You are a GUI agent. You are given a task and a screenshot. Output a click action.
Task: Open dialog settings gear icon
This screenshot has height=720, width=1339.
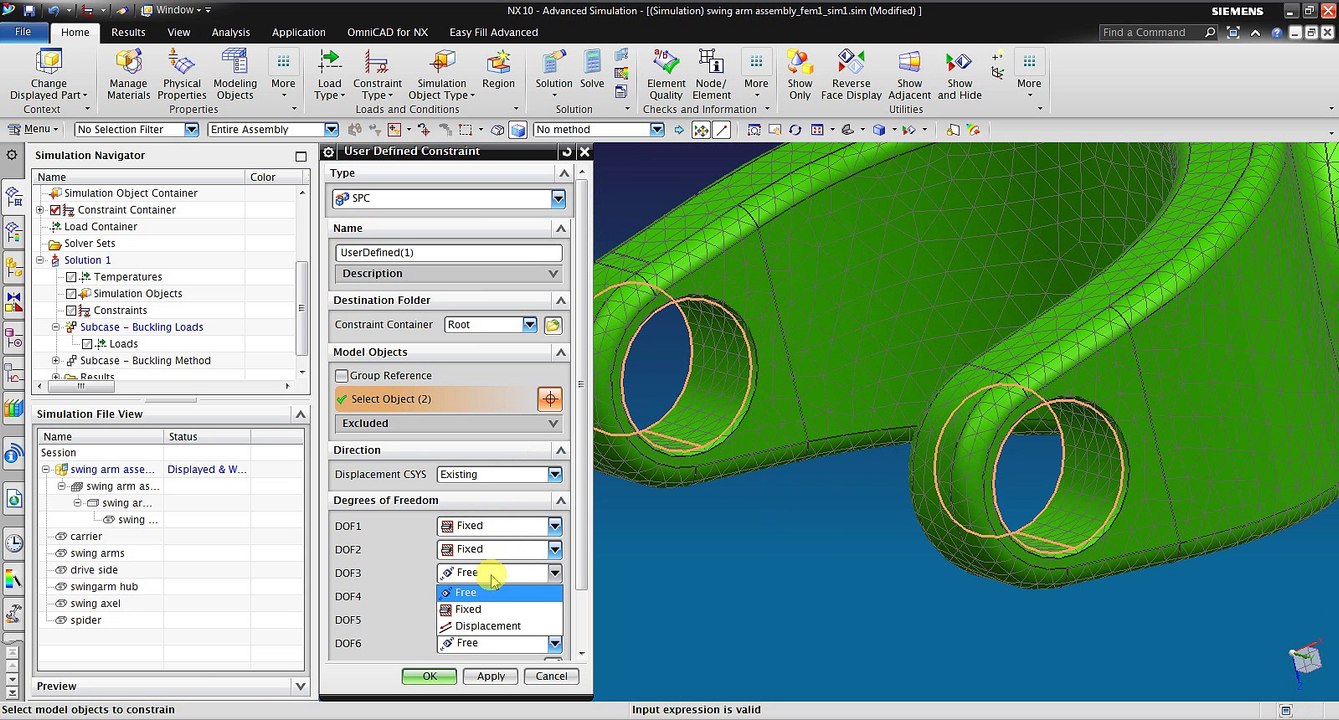point(329,152)
